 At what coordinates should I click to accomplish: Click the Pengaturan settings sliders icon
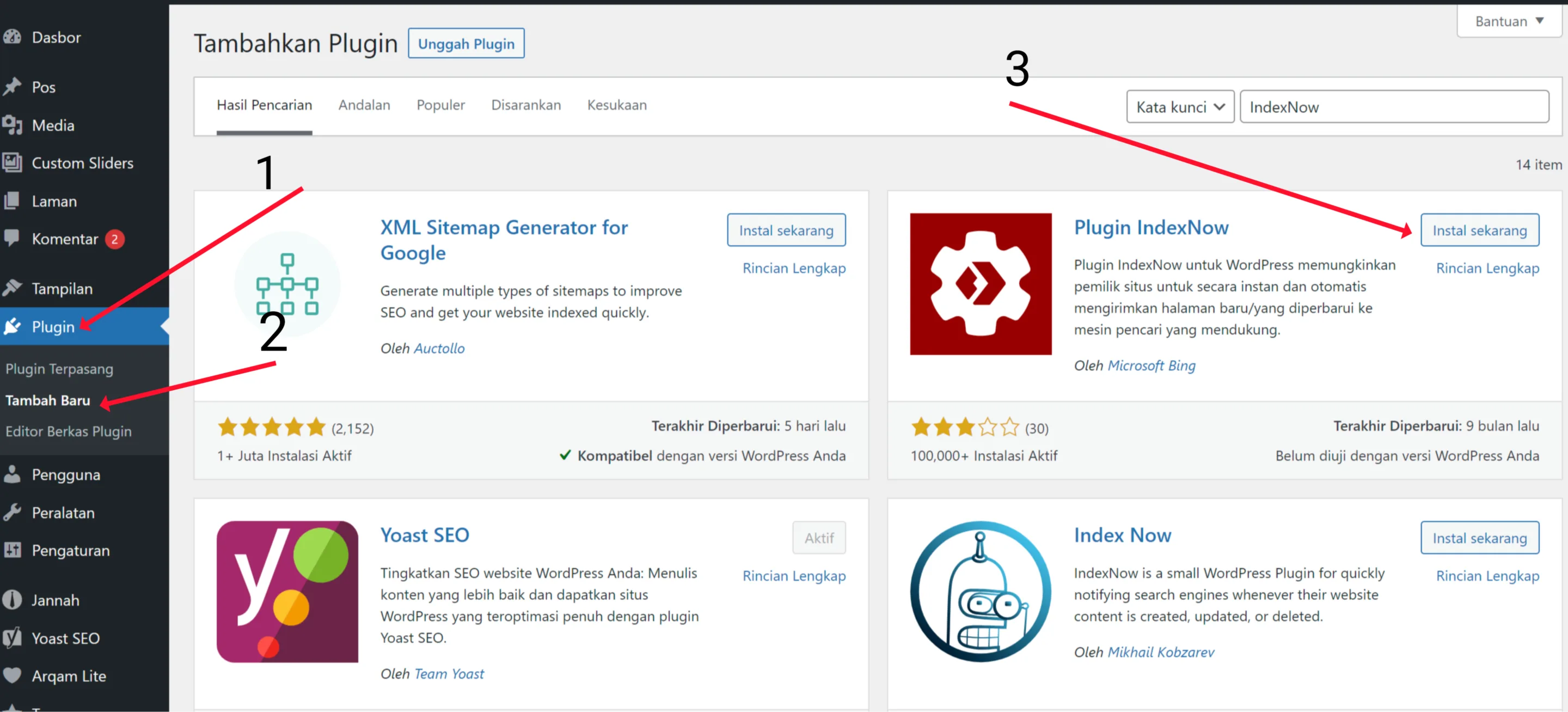tap(12, 551)
